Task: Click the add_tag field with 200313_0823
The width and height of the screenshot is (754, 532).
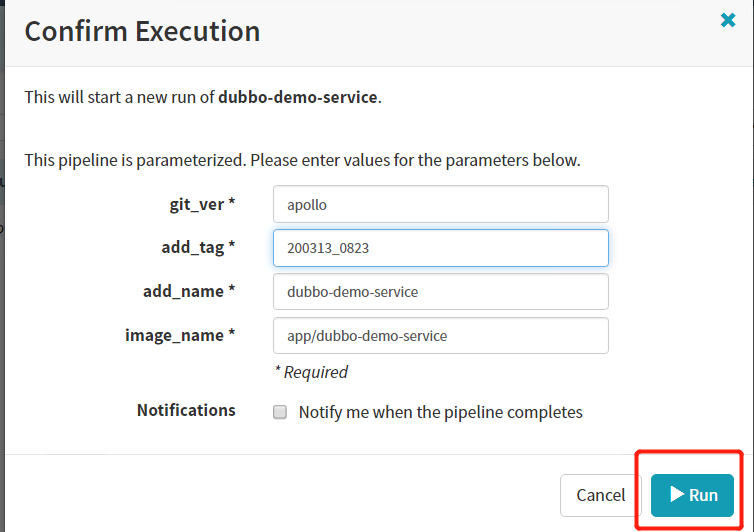Action: click(440, 248)
